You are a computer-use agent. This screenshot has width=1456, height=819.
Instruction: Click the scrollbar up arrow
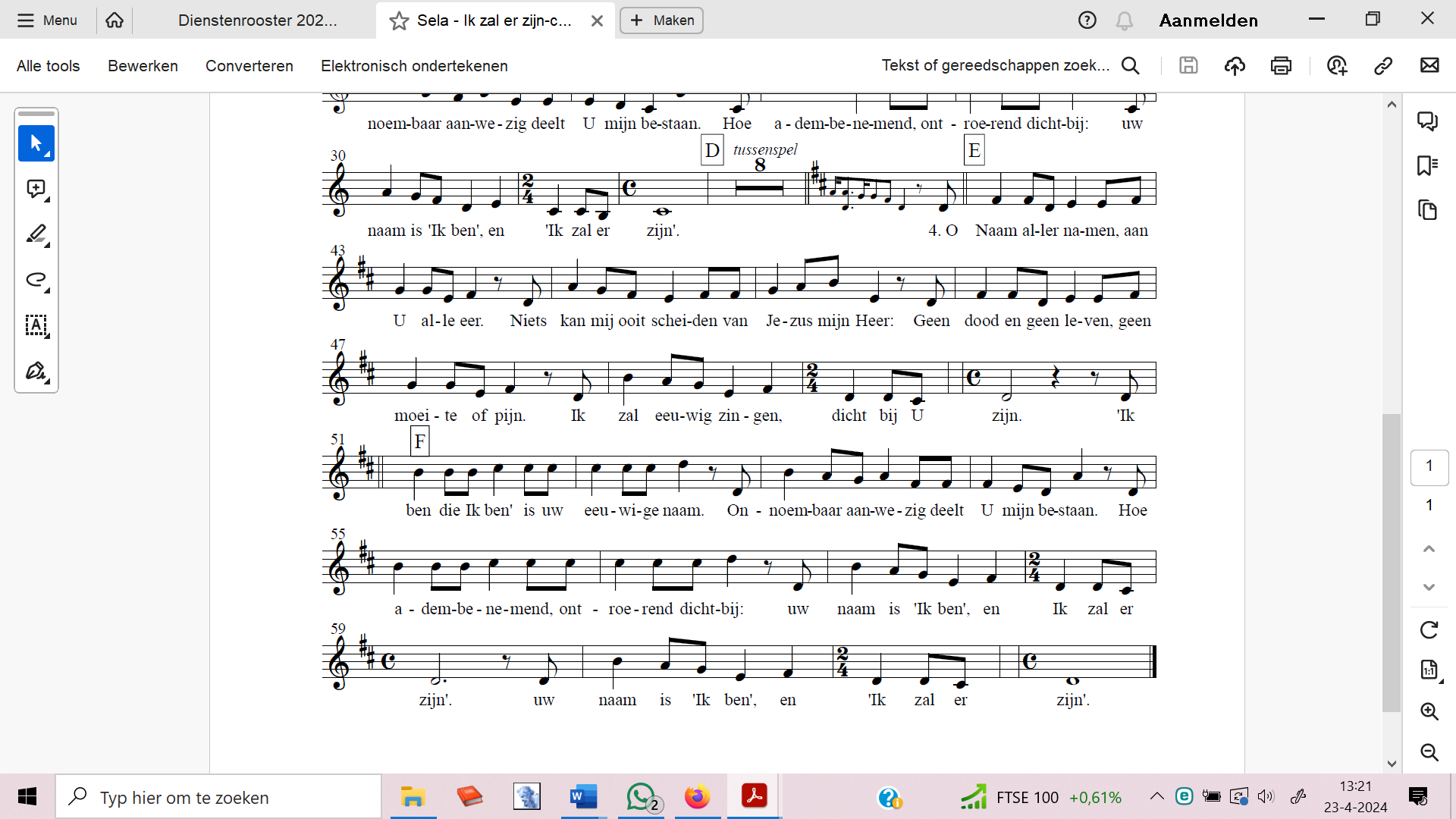point(1392,105)
